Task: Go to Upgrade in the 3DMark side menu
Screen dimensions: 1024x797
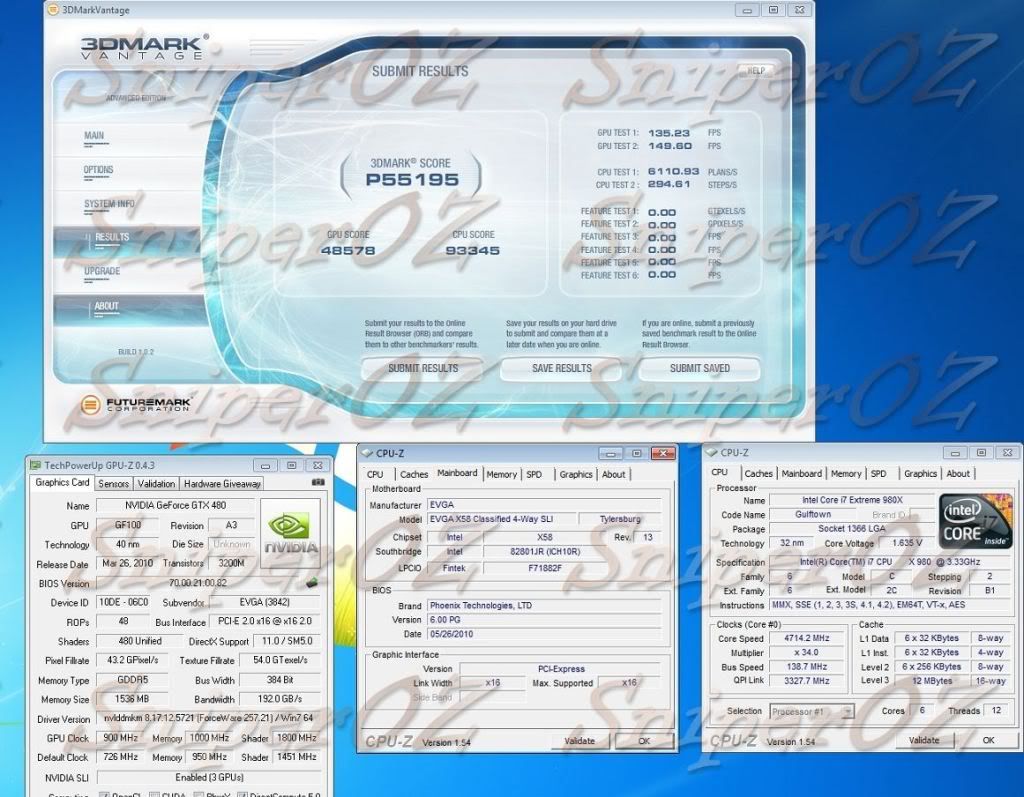Action: [102, 271]
